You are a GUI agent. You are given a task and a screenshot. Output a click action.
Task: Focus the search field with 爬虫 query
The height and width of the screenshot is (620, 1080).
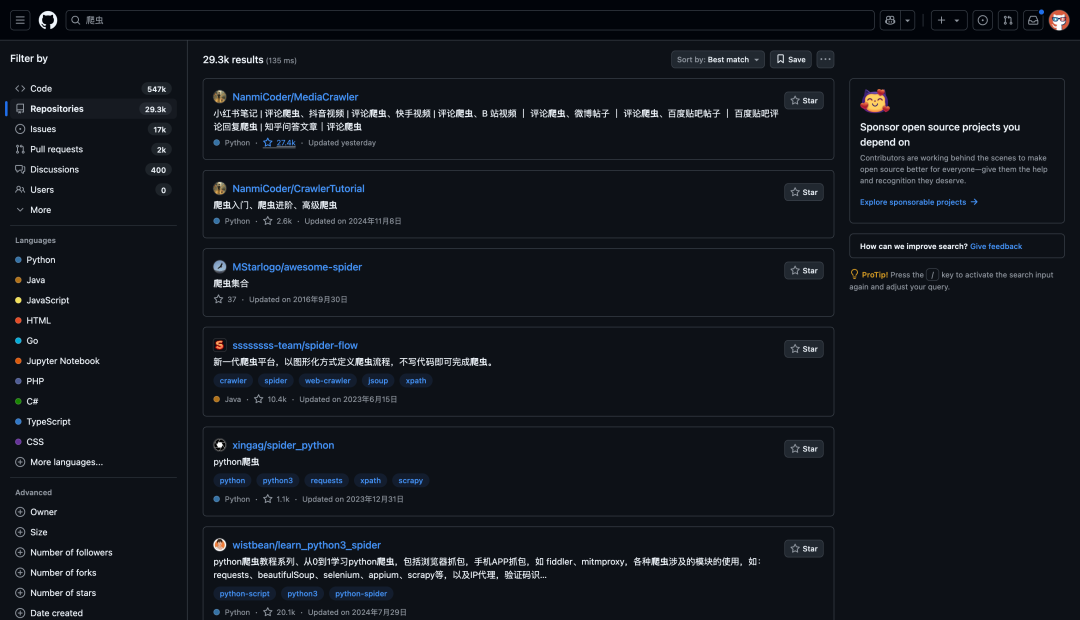[x=470, y=20]
